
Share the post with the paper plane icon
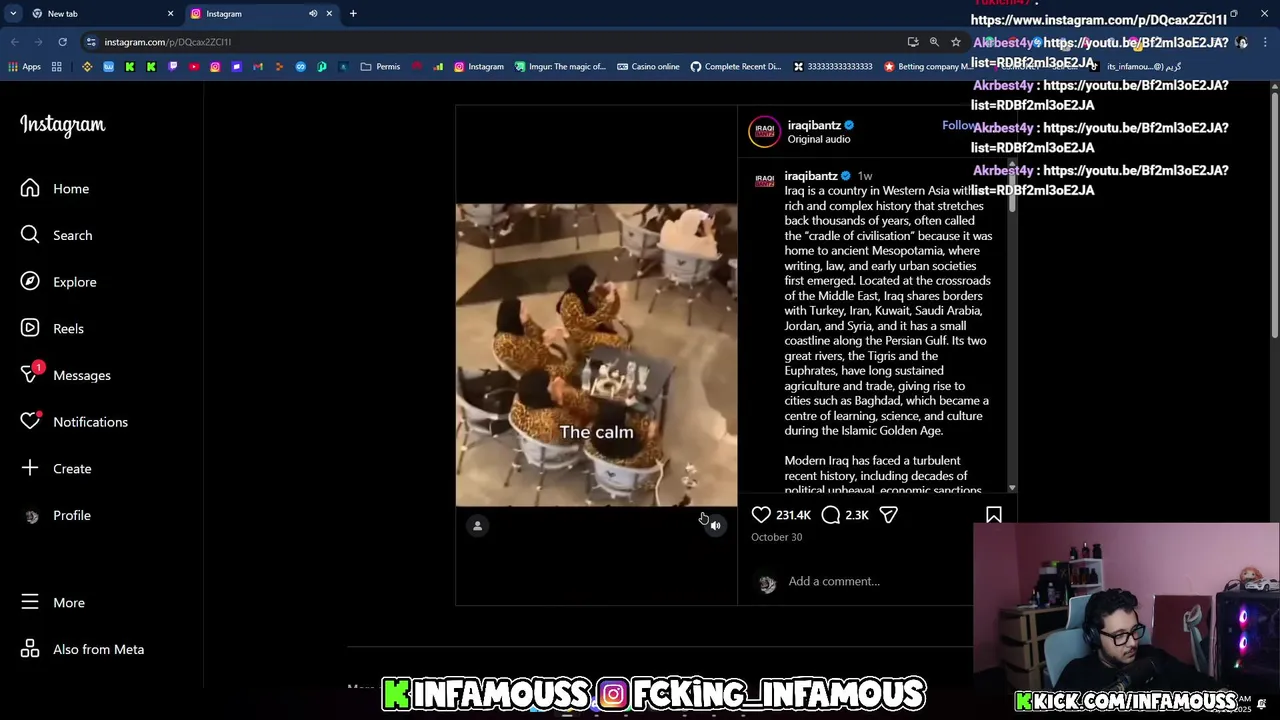click(888, 514)
